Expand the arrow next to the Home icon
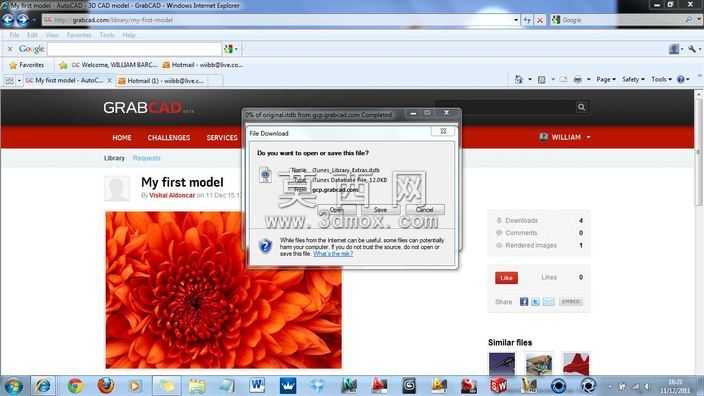The height and width of the screenshot is (396, 704). click(x=530, y=79)
